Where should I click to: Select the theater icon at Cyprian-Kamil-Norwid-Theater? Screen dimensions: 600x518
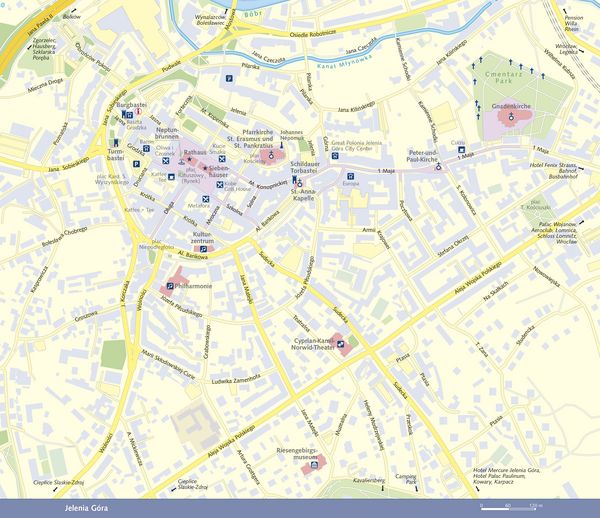[340, 344]
